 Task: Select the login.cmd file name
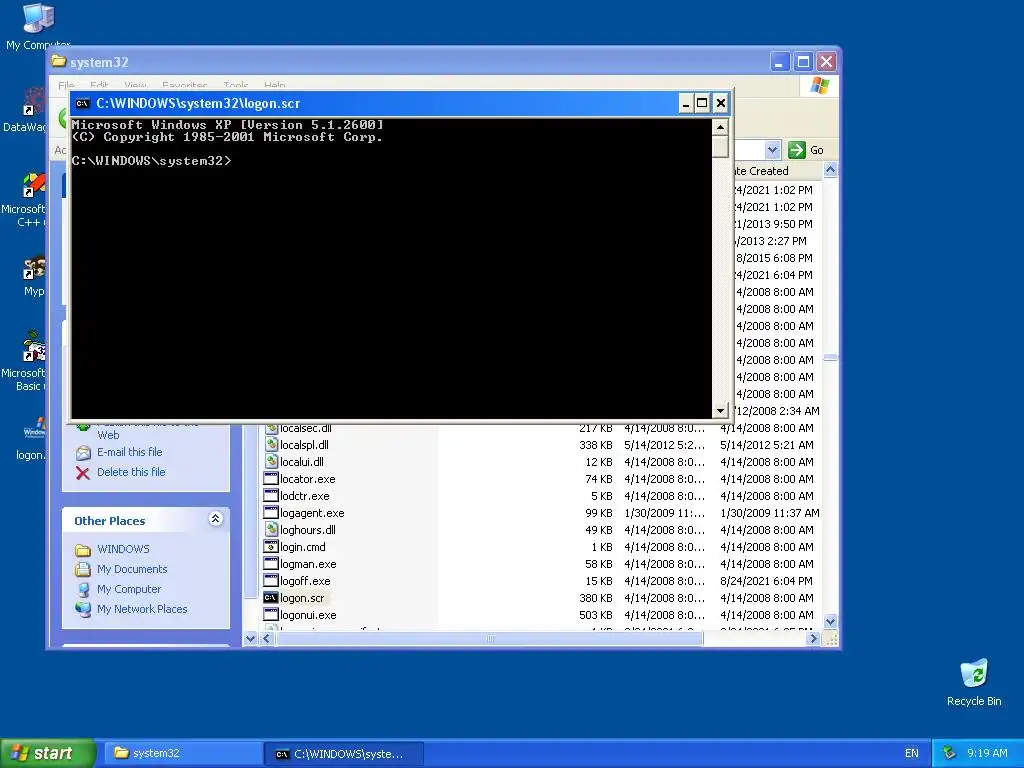[302, 547]
